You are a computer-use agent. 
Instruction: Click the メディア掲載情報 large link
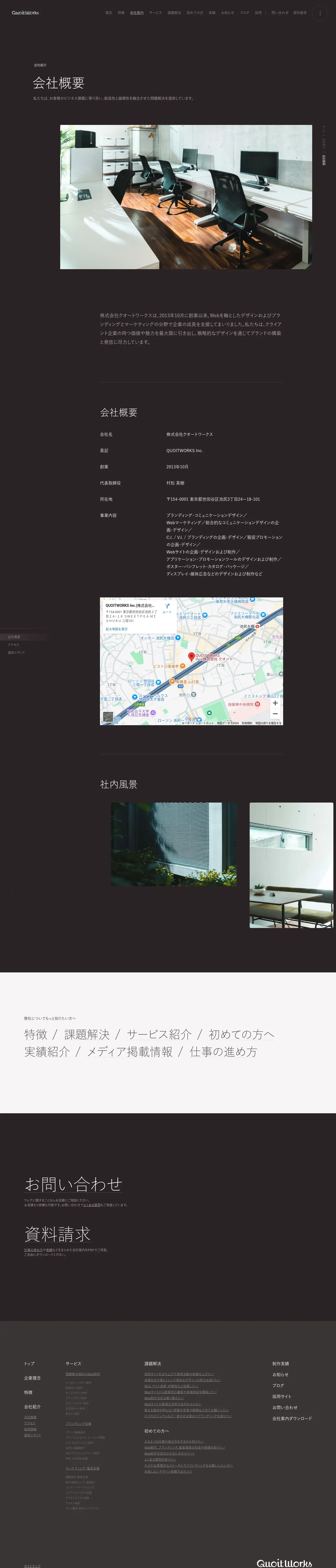coord(130,1052)
